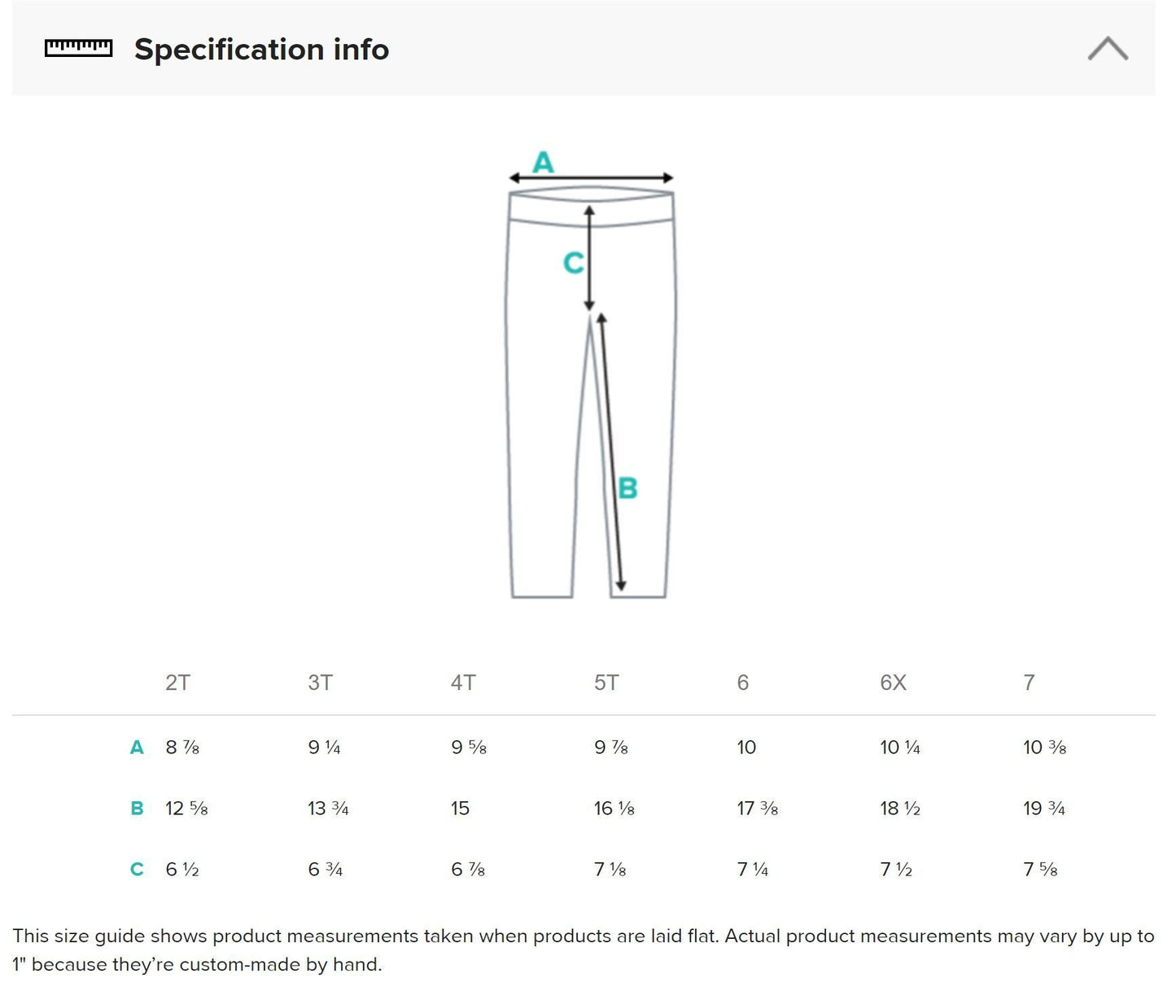Click the size guide disclaimer text
Screen dimensions: 1176x1008
coord(583,950)
